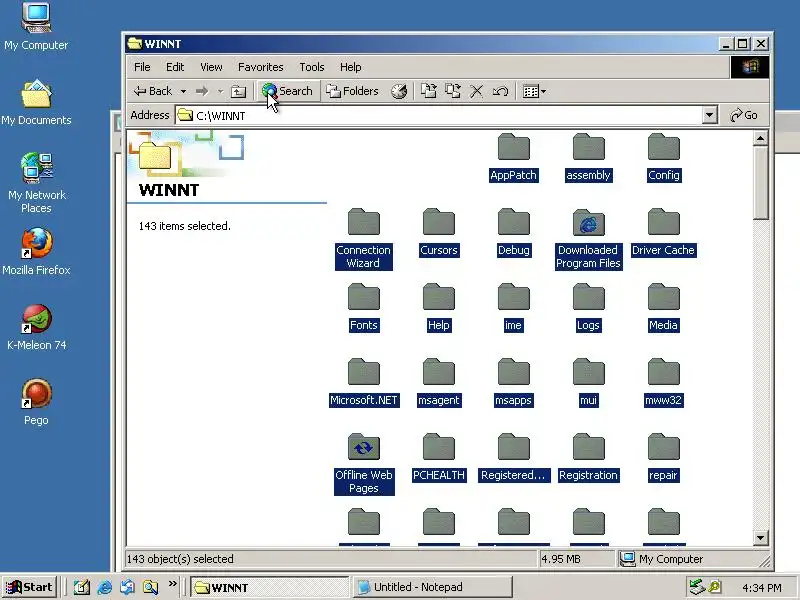800x600 pixels.
Task: Switch to Untitled - Notepad taskbar button
Action: (x=432, y=587)
